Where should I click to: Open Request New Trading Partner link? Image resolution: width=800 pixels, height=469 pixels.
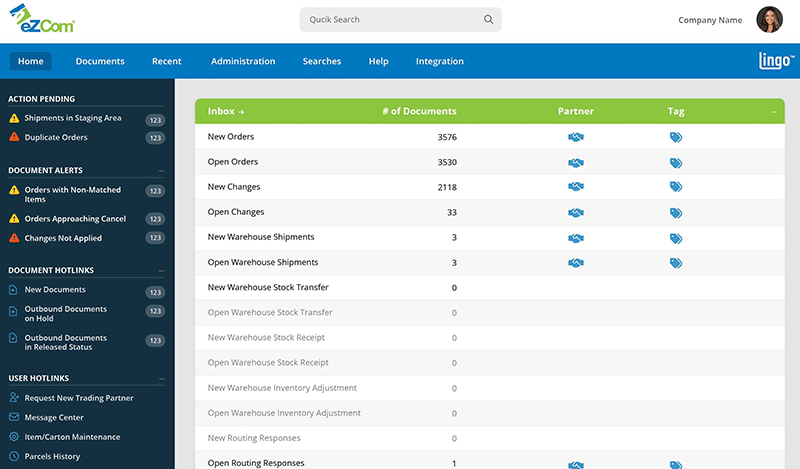79,398
